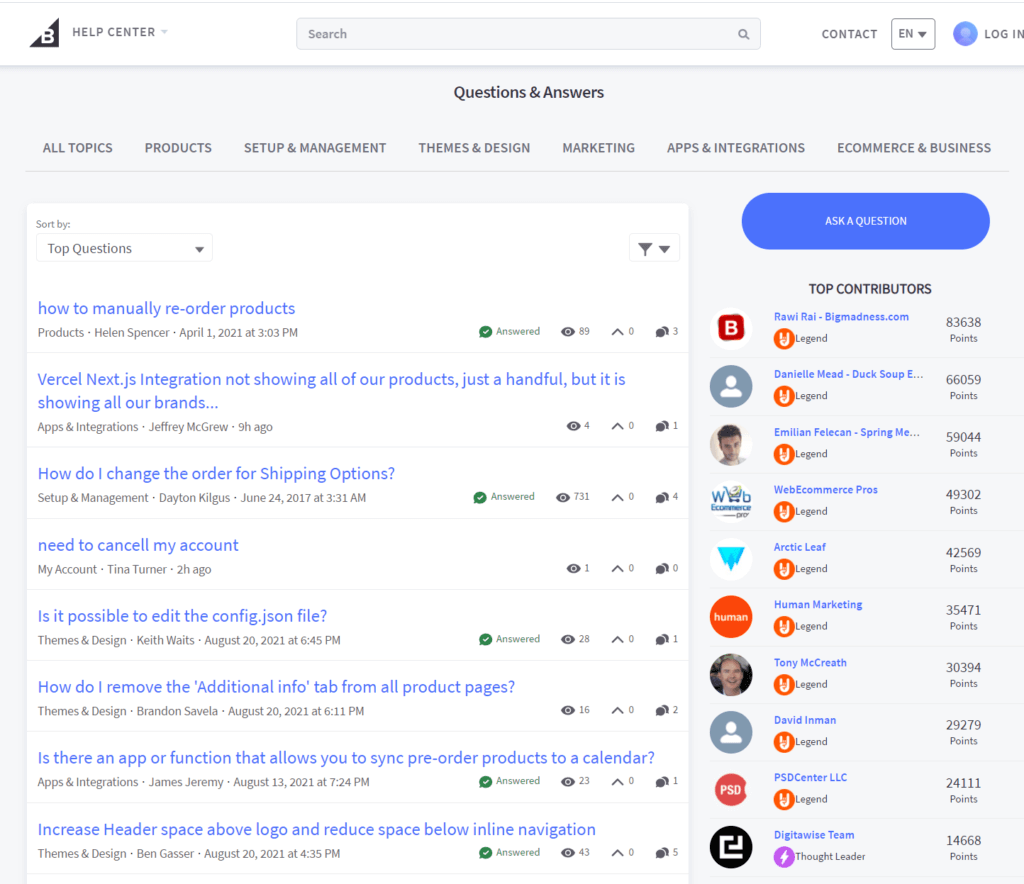Click the CONTACT link
The width and height of the screenshot is (1024, 884).
click(x=849, y=34)
